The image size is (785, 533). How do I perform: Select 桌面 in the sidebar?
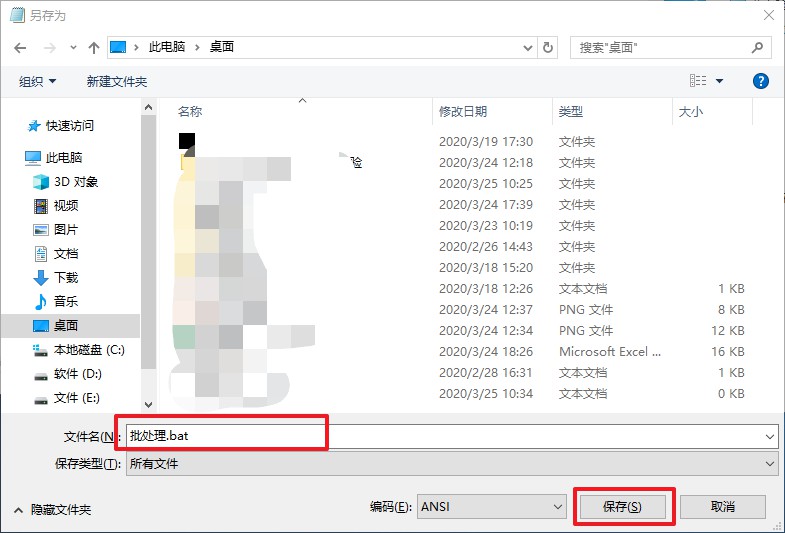71,326
